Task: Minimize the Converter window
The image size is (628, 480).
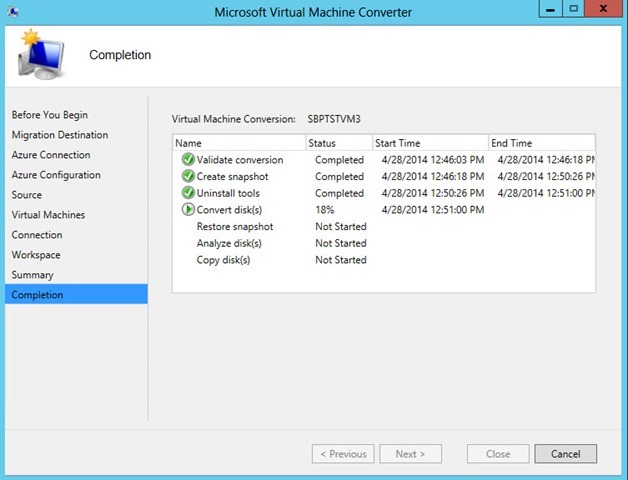Action: 551,8
